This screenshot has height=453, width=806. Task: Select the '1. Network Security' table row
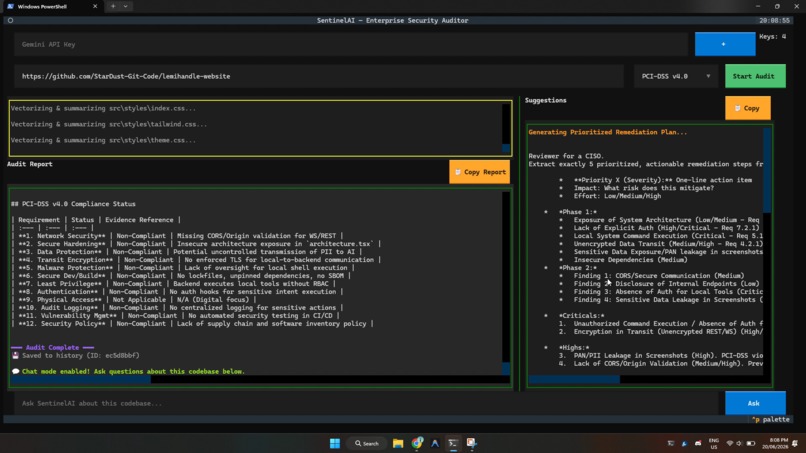[178, 235]
